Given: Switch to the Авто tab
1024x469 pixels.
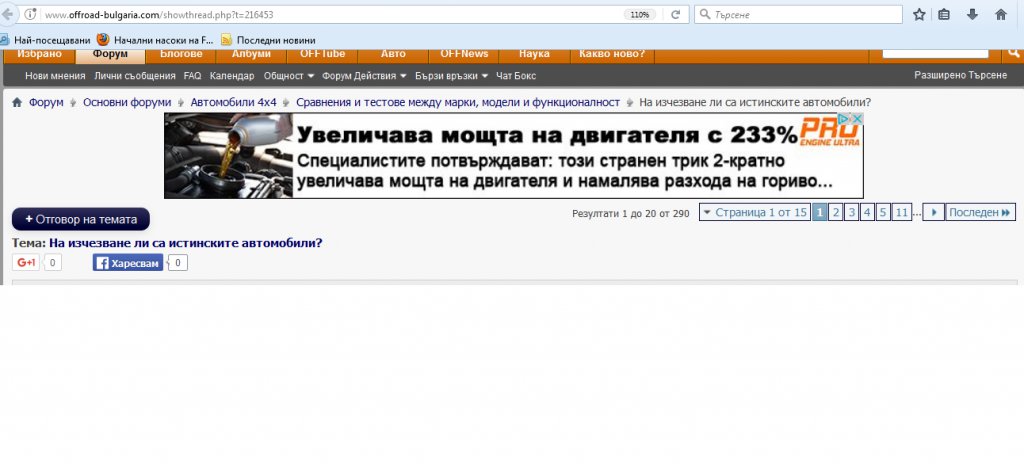Looking at the screenshot, I should click(393, 54).
